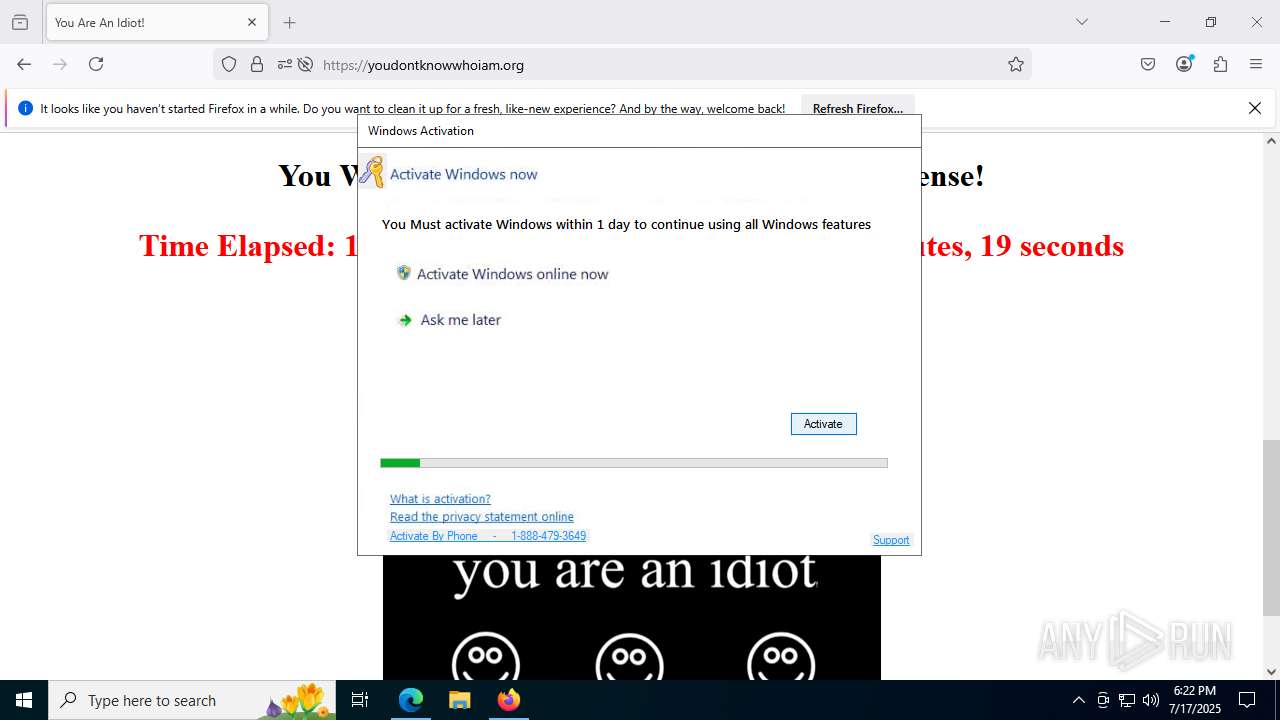
Task: Open Firefox account menu
Action: click(x=1184, y=64)
